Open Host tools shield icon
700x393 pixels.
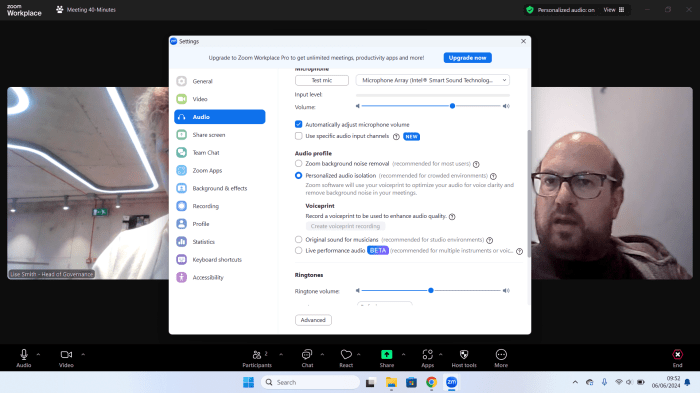464,355
